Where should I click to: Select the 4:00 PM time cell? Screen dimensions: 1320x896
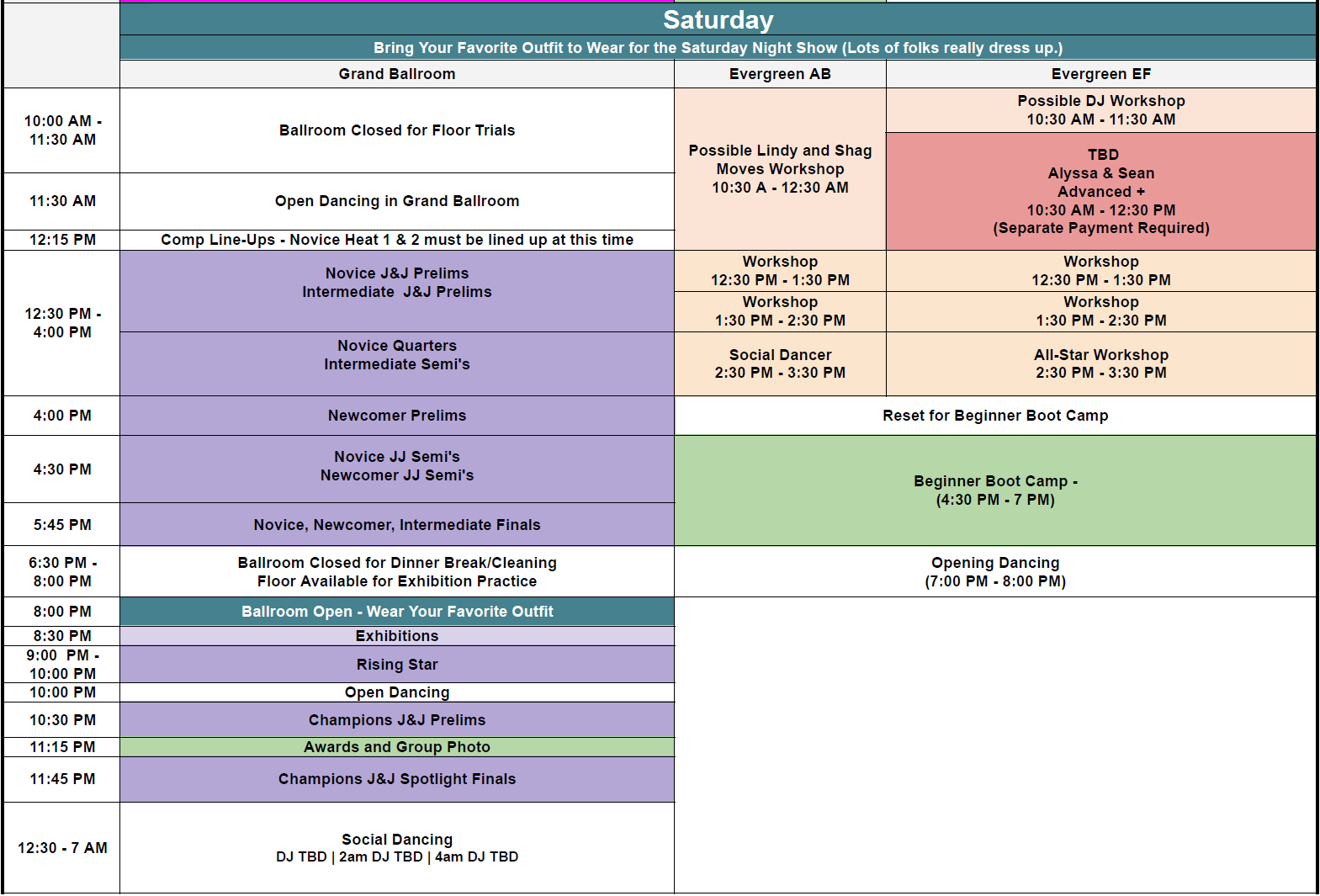pyautogui.click(x=62, y=416)
